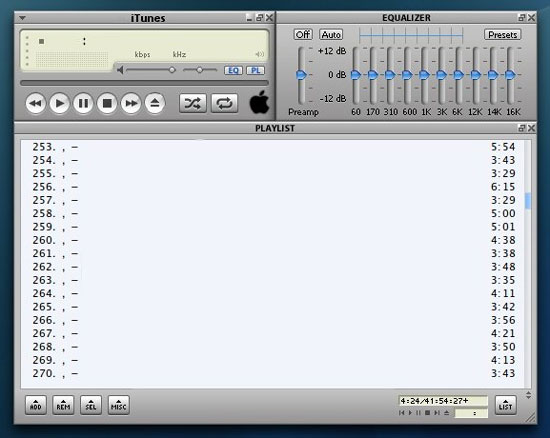The height and width of the screenshot is (438, 550).
Task: Click the main display time readout
Action: point(84,41)
